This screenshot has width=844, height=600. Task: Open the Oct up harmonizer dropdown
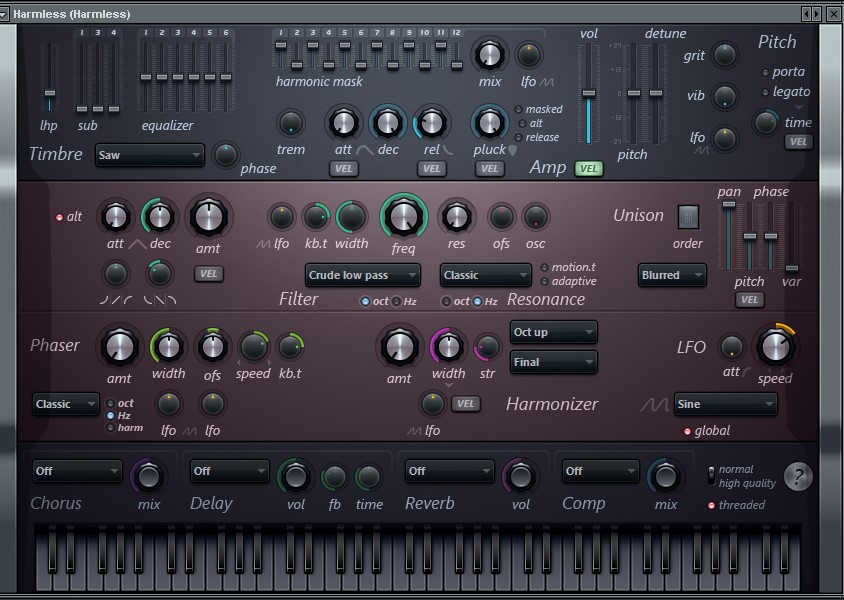pos(553,332)
